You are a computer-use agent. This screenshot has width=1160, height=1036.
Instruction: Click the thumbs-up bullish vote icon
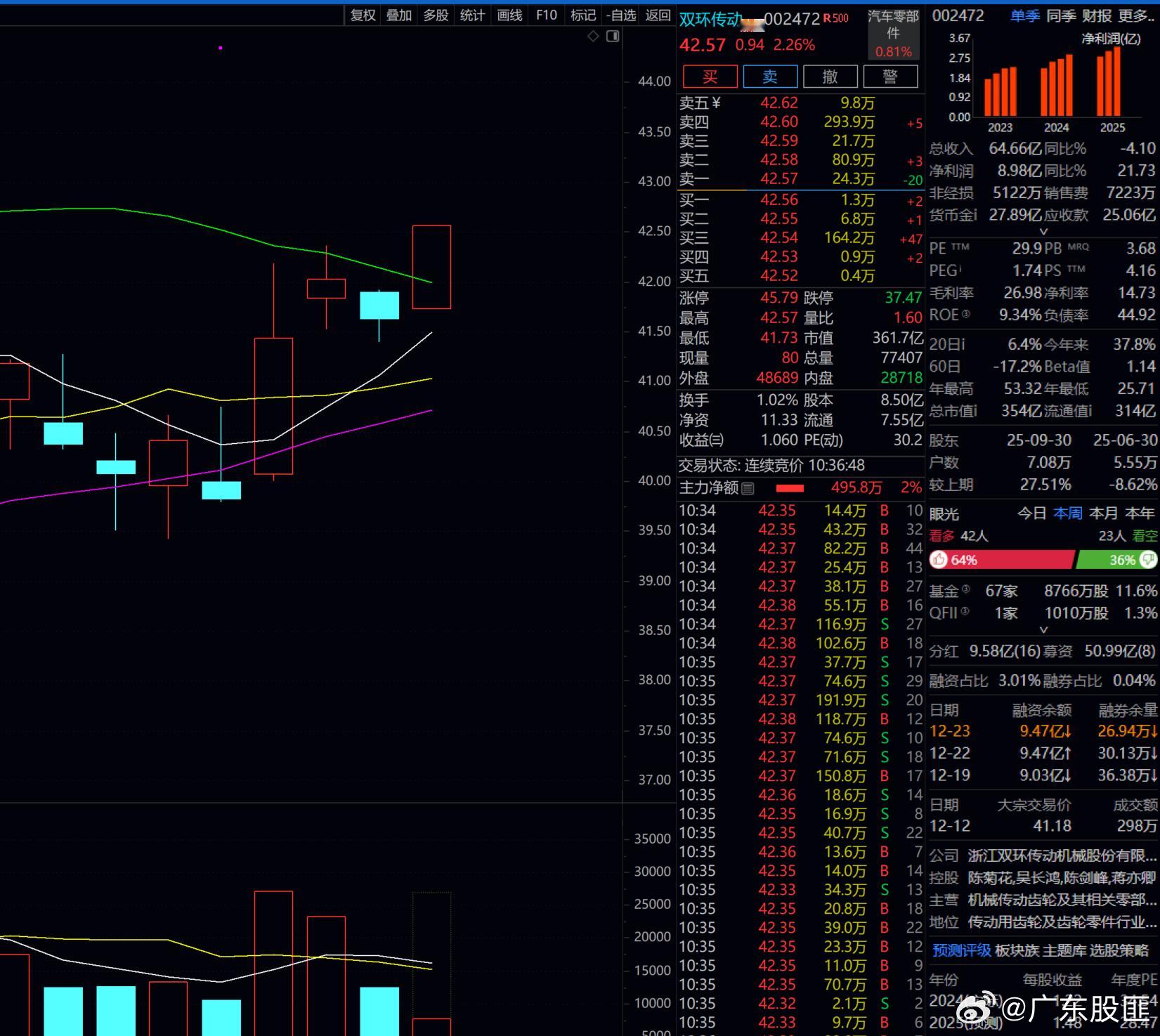(x=939, y=560)
